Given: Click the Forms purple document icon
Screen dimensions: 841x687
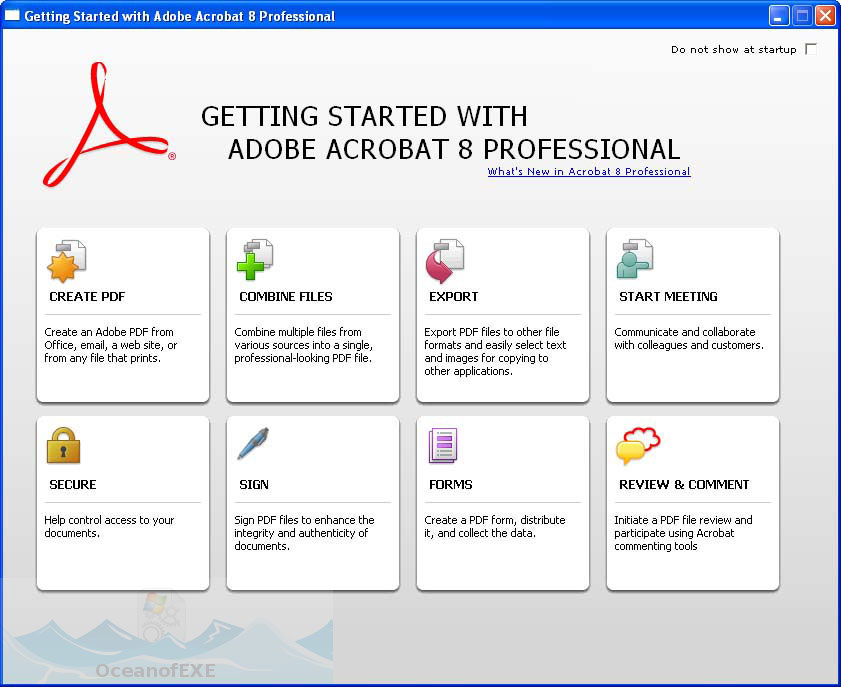Looking at the screenshot, I should point(443,445).
